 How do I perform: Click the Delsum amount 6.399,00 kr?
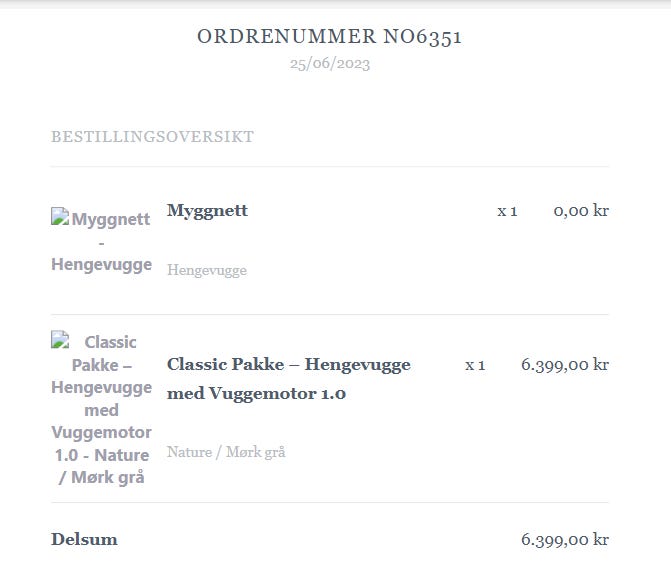564,540
